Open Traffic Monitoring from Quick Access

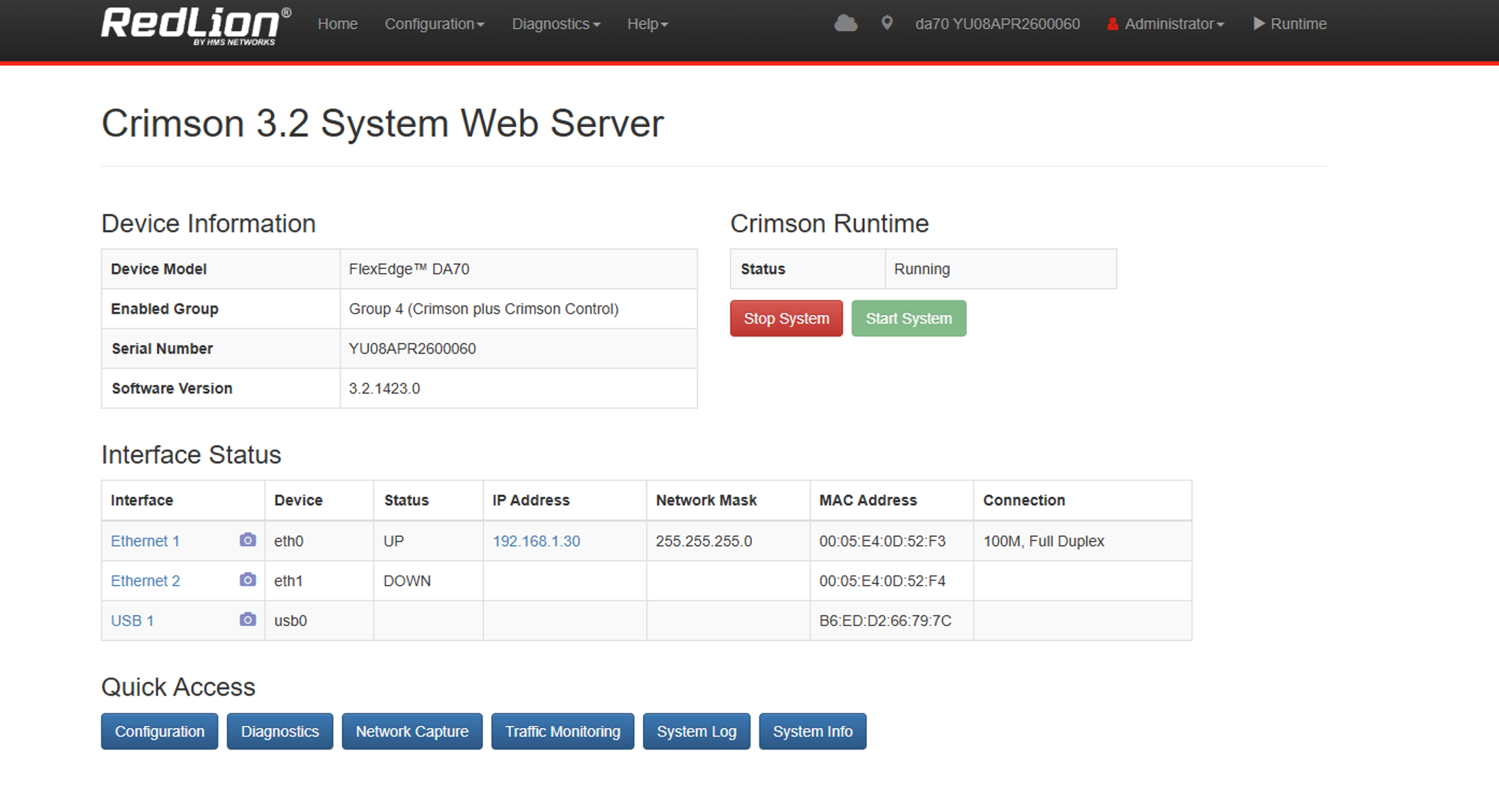[563, 732]
